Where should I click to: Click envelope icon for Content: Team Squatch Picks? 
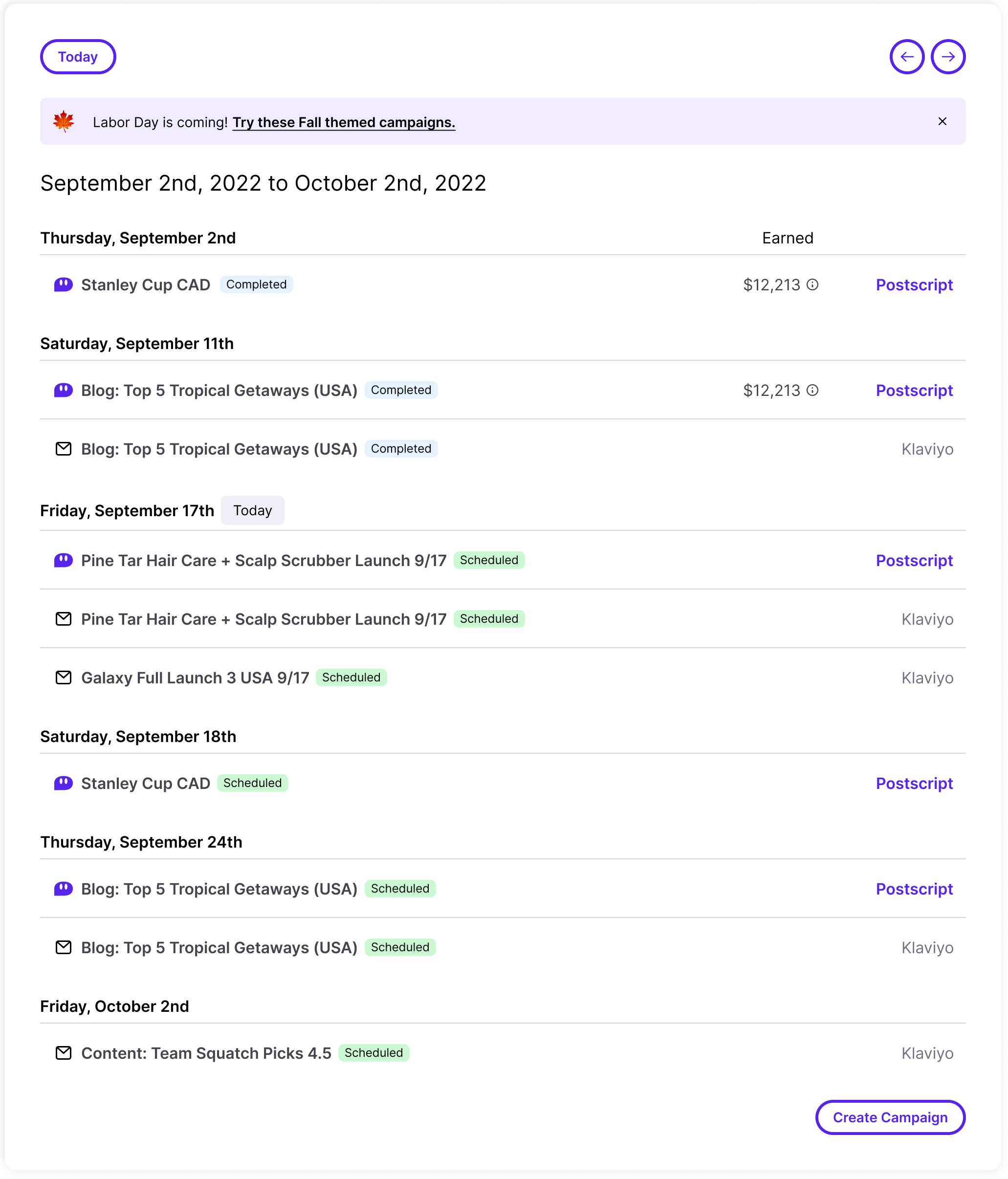[x=63, y=1053]
